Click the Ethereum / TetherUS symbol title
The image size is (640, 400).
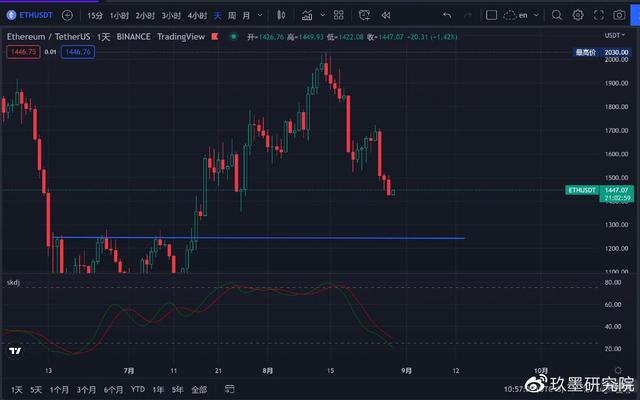[48, 37]
